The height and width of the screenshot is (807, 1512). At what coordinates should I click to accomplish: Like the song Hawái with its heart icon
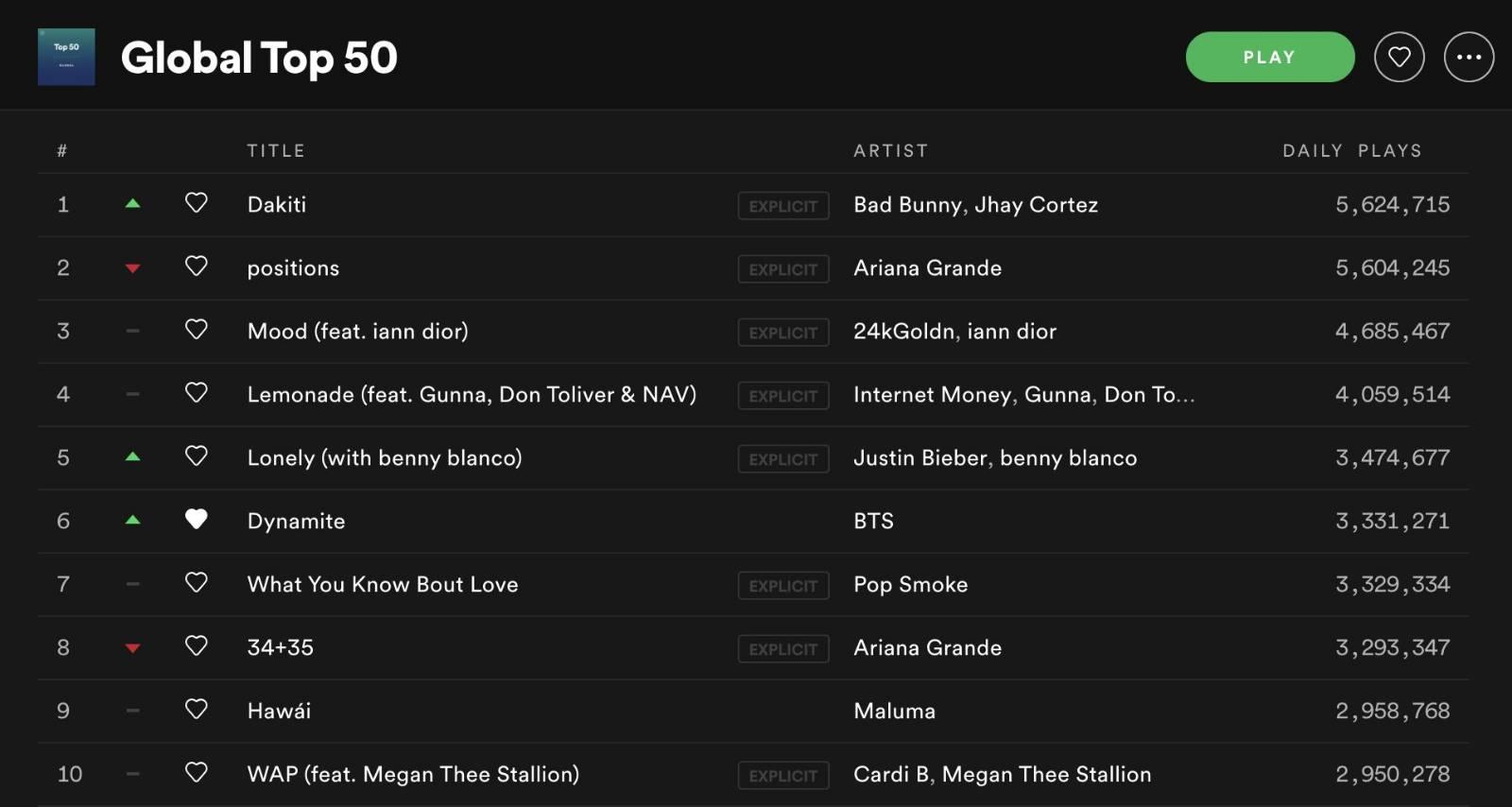pos(196,710)
